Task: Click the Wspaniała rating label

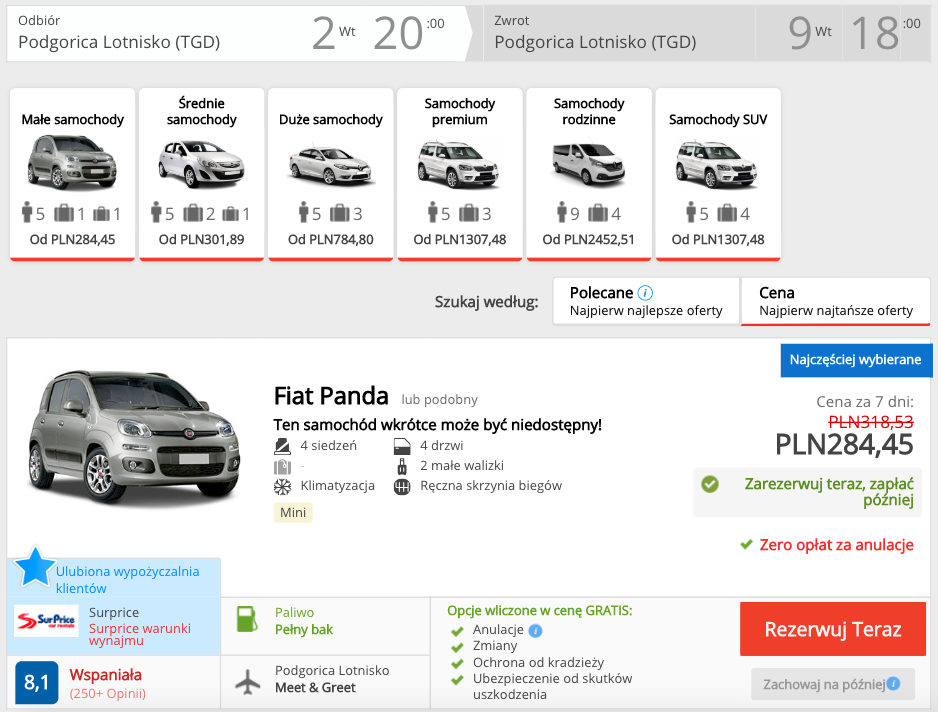Action: (105, 675)
